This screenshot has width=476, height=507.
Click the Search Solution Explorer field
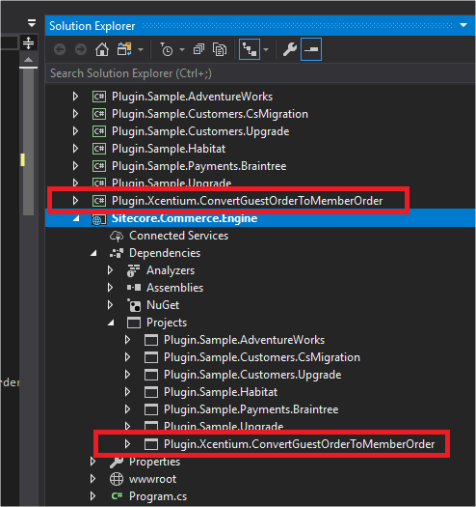coord(260,73)
